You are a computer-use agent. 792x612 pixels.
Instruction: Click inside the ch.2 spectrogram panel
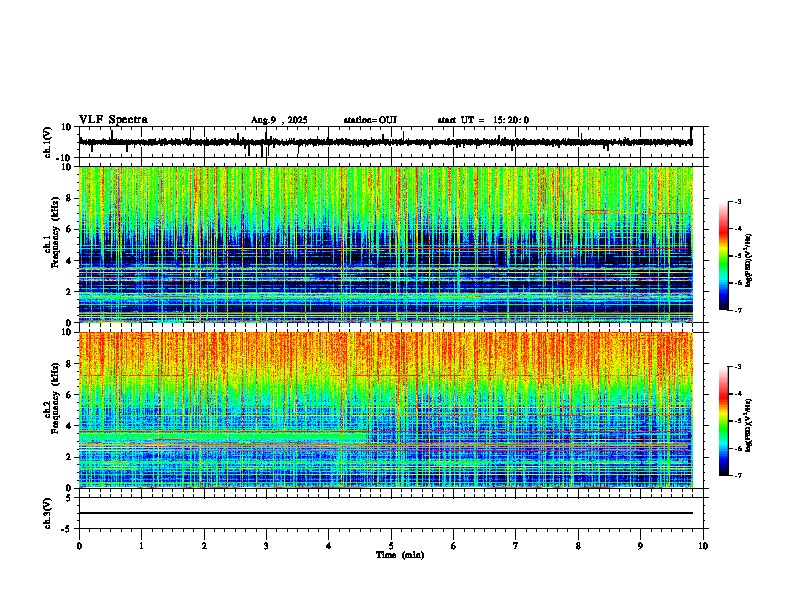[x=386, y=410]
